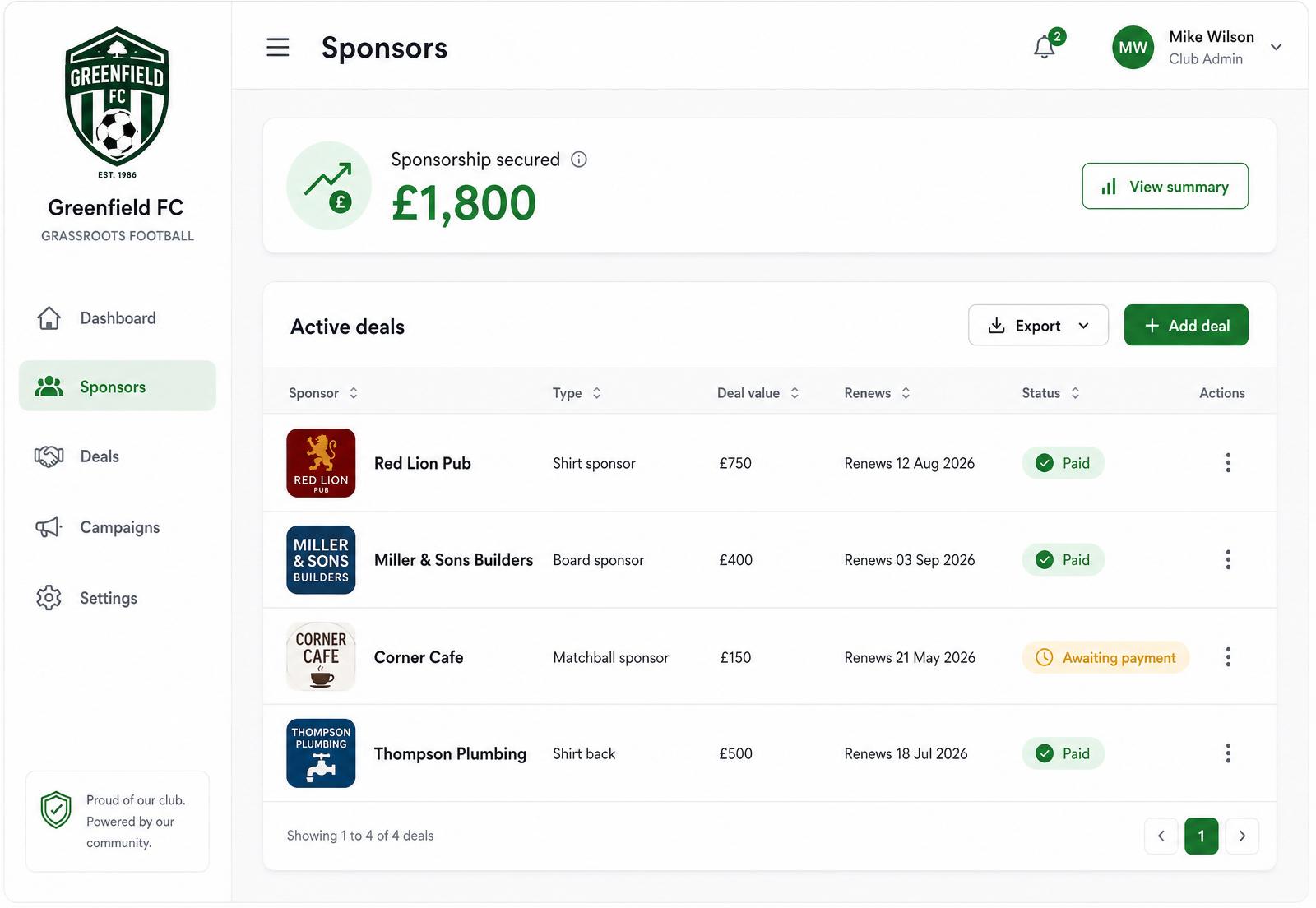Screen dimensions: 1316x908
Task: Click 'Showing 1 to 4 of 4 deals'
Action: click(360, 836)
